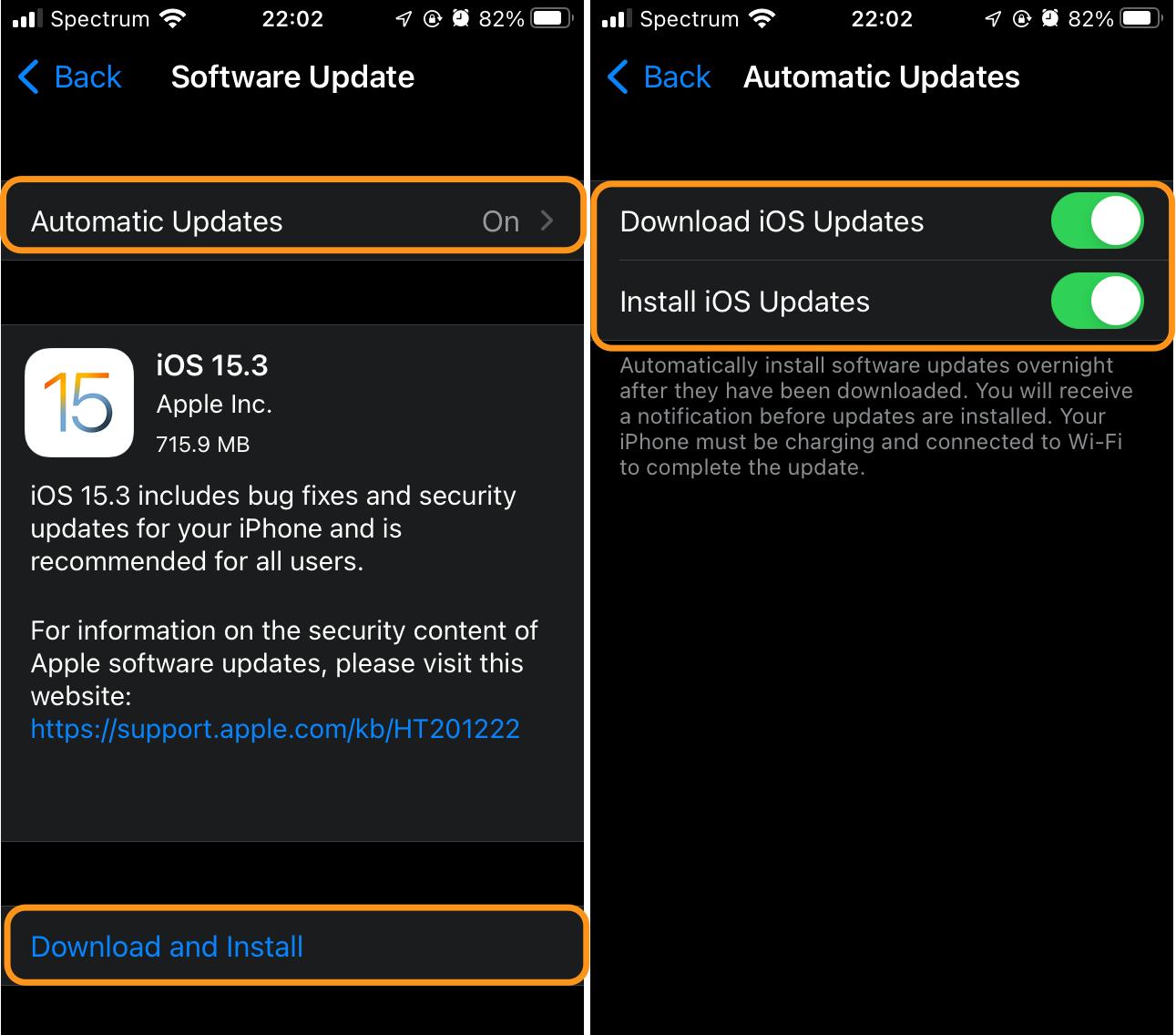The height and width of the screenshot is (1035, 1176).
Task: Tap the Back label on Software Update
Action: [87, 77]
